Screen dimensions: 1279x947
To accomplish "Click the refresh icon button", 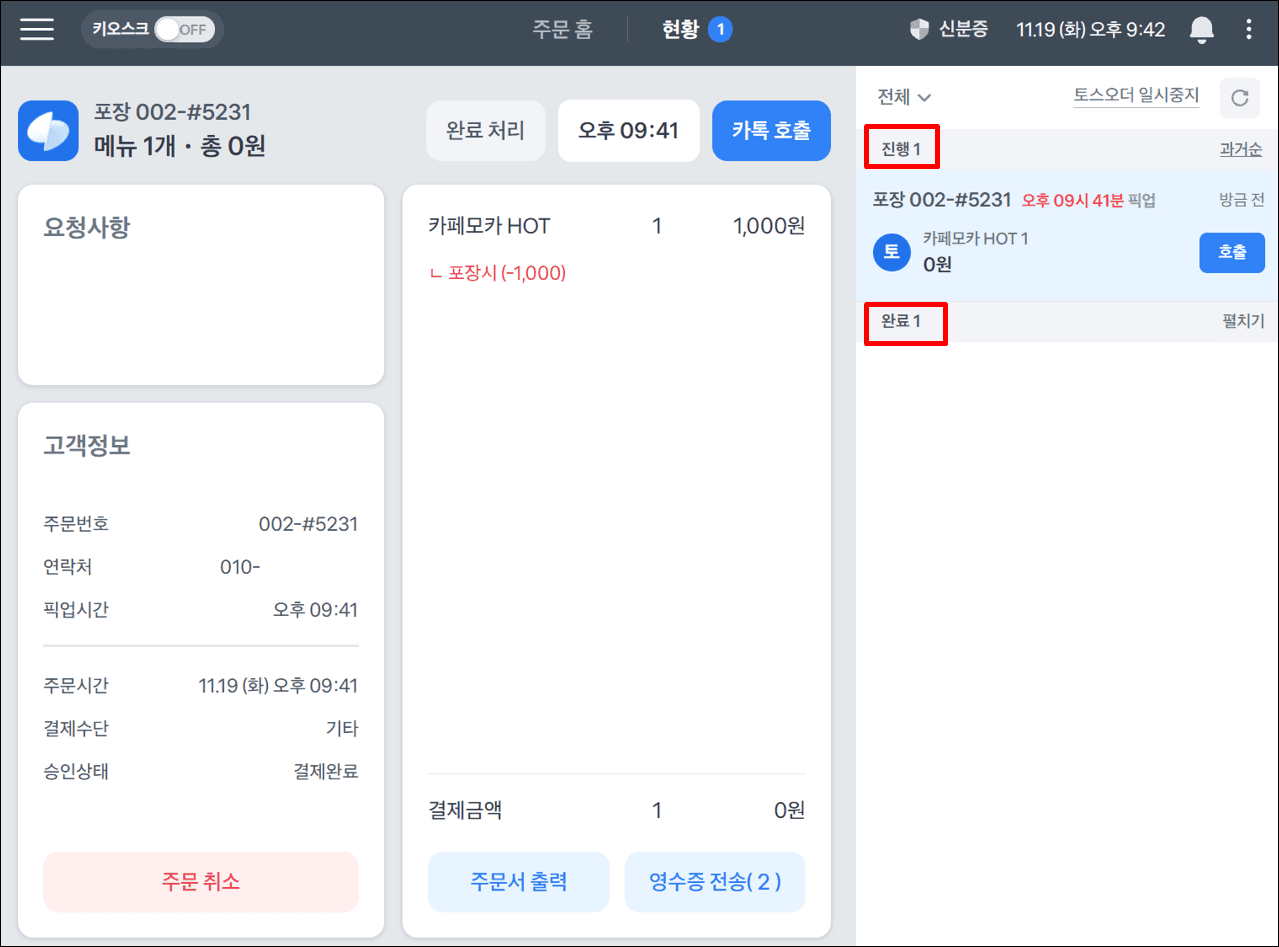I will pos(1239,97).
